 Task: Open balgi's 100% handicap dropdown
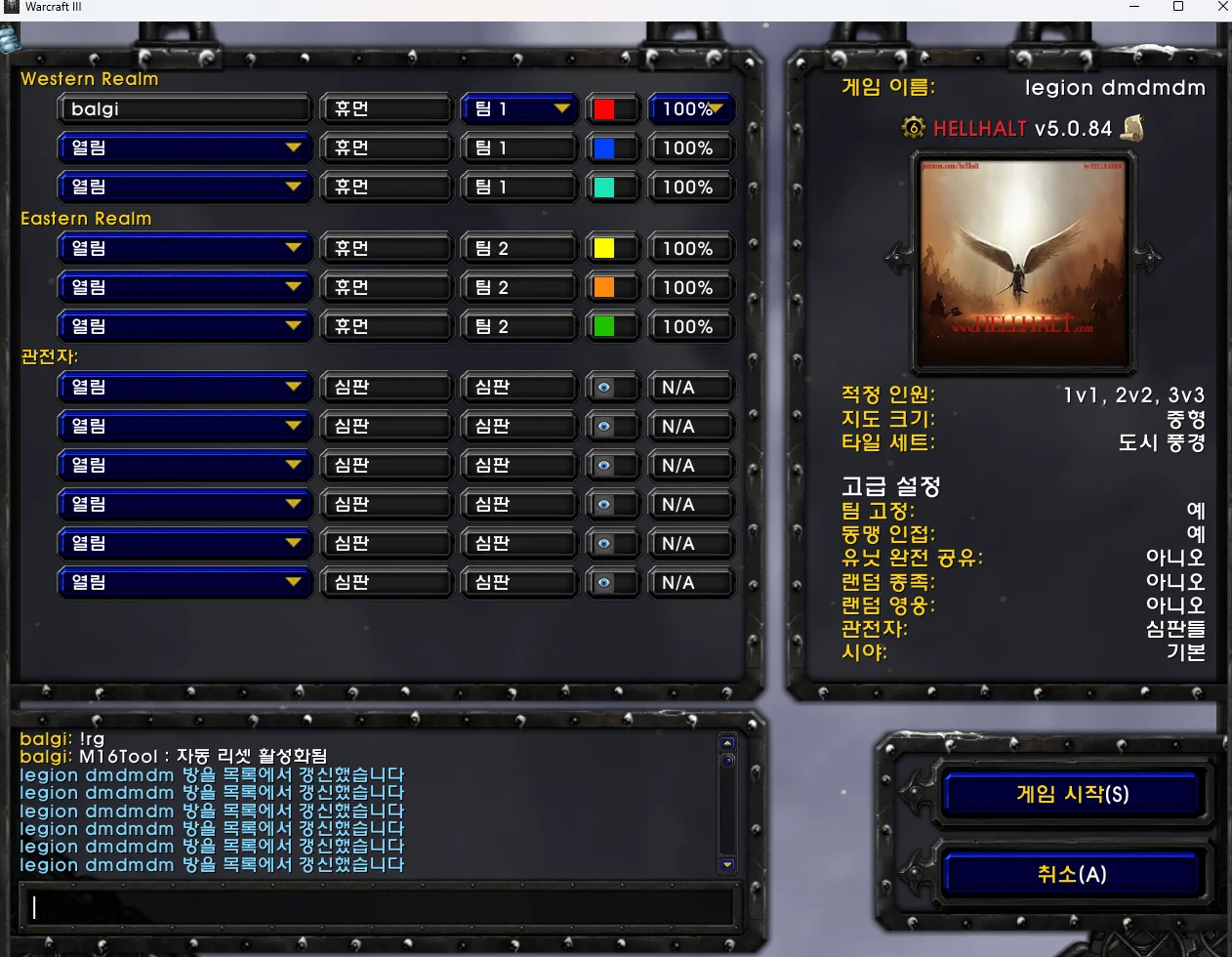pos(691,109)
